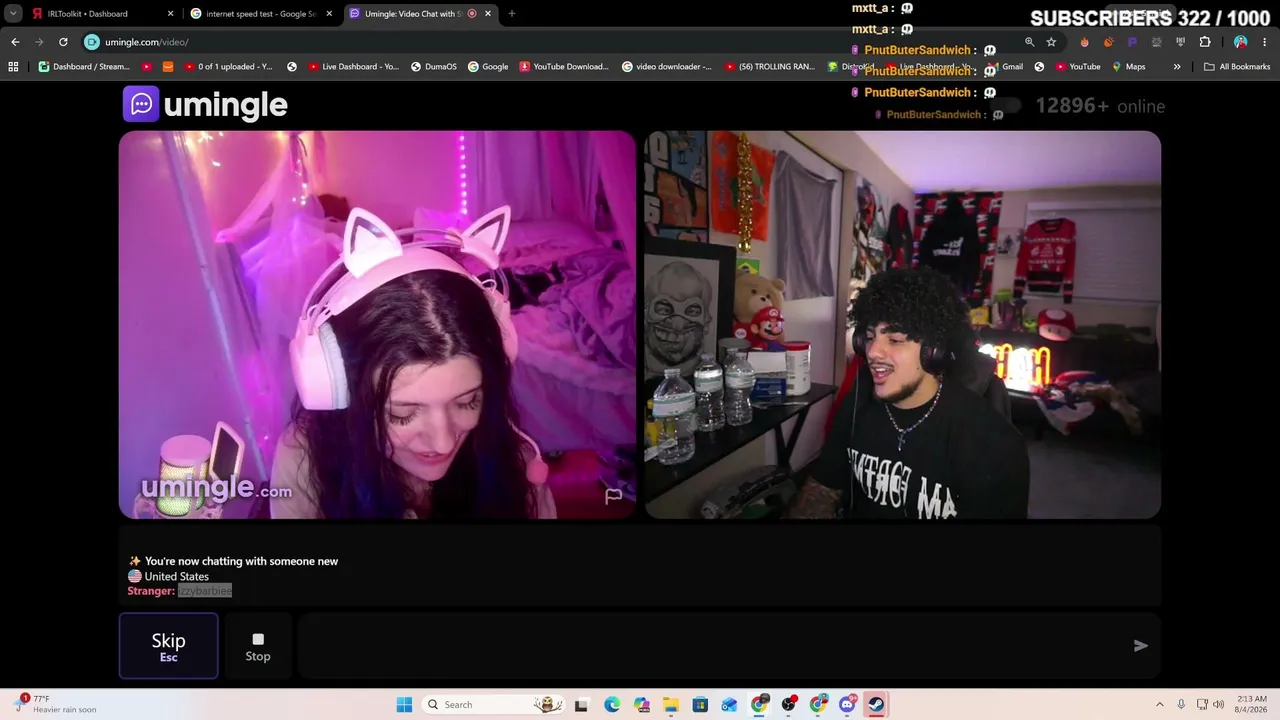Open the Windows Start menu
This screenshot has width=1280, height=720.
tap(404, 705)
